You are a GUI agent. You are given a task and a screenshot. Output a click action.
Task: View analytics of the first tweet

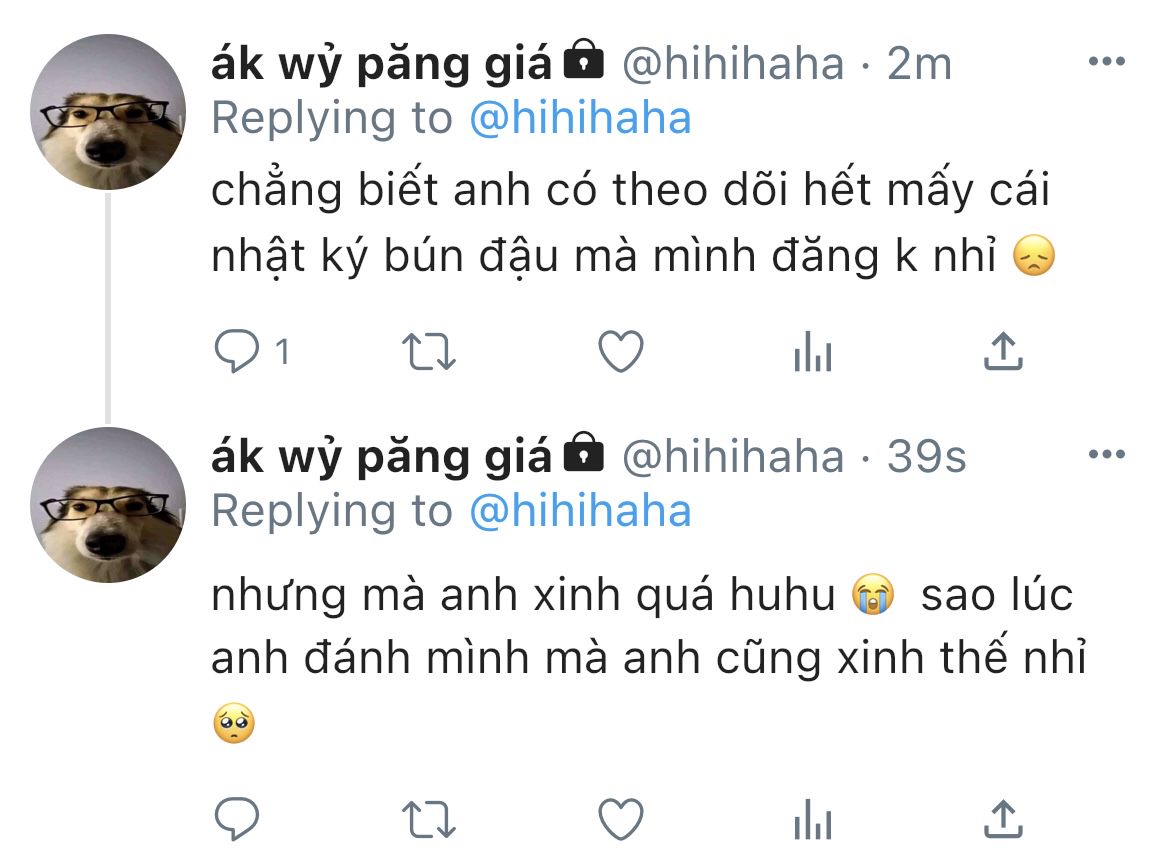[x=813, y=351]
